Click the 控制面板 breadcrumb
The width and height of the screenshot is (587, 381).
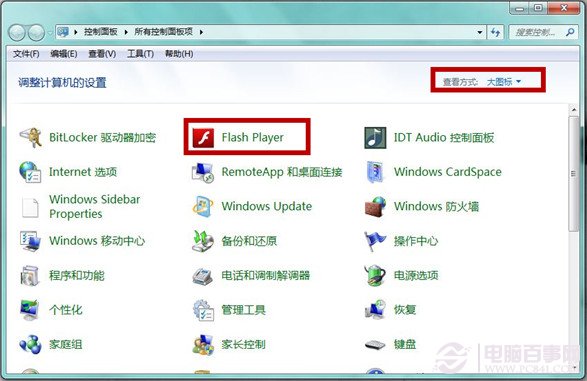[x=101, y=32]
